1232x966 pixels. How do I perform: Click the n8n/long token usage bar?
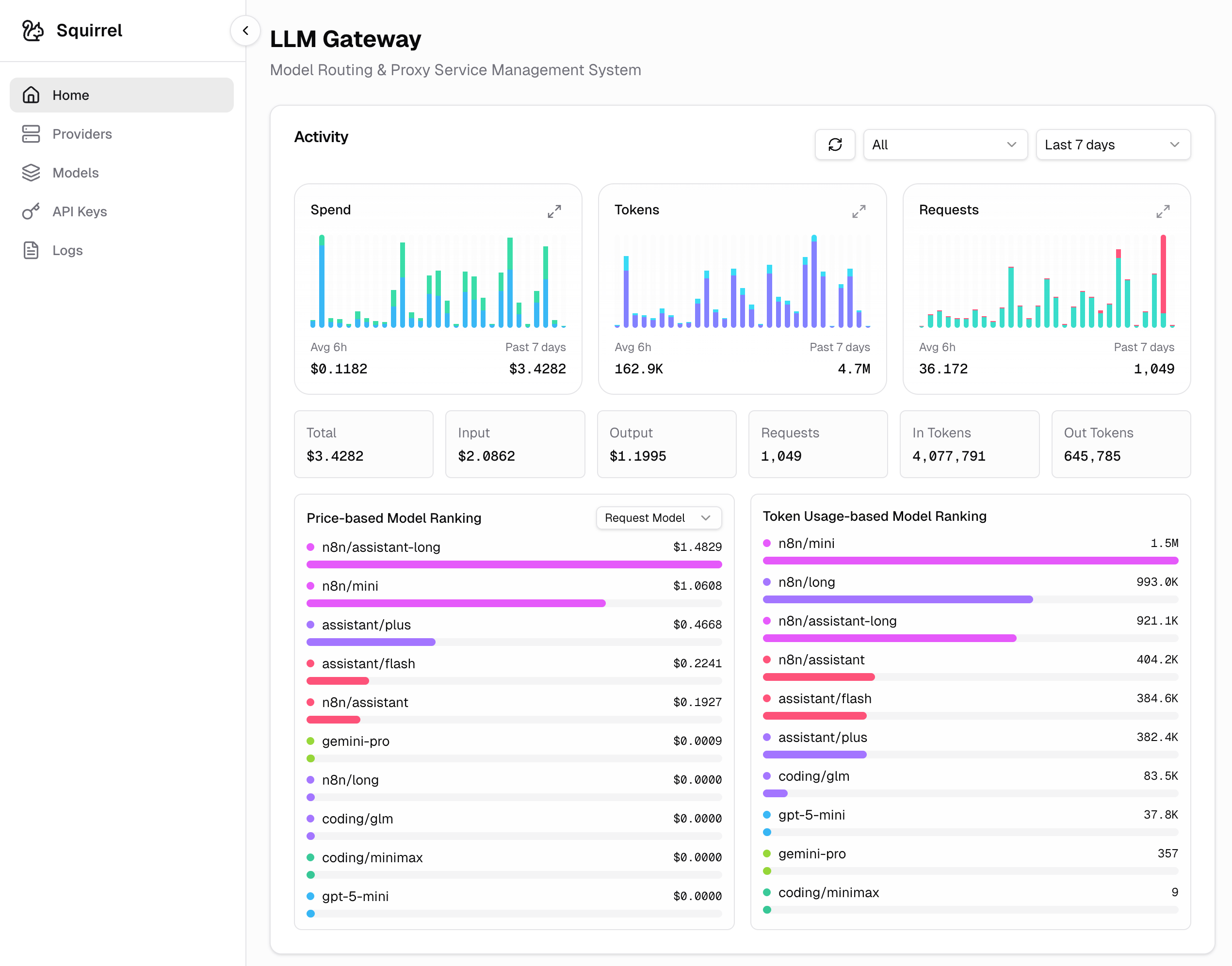click(x=897, y=599)
